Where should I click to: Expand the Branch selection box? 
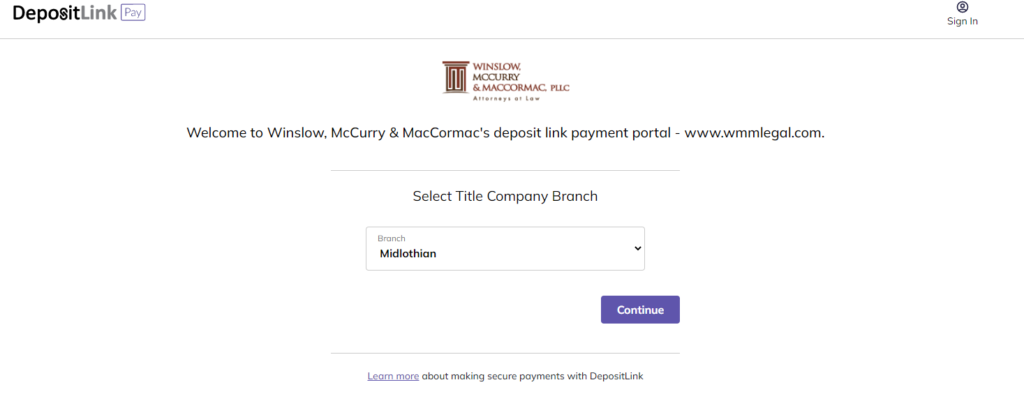505,249
